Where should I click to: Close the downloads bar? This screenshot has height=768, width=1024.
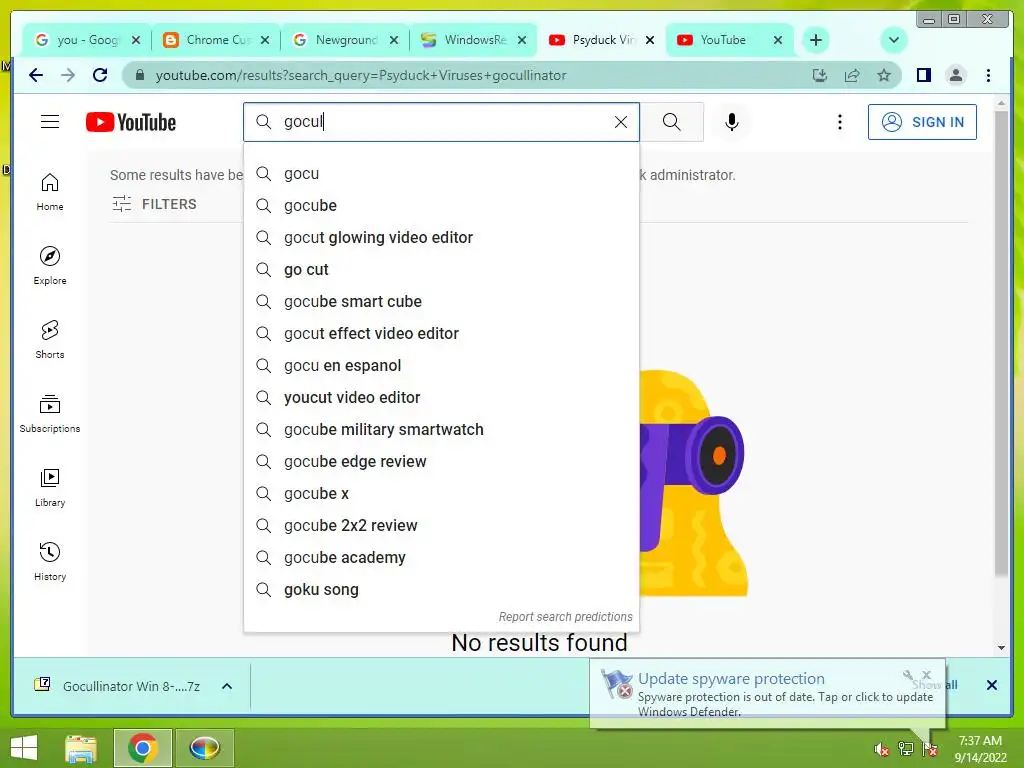[x=991, y=685]
